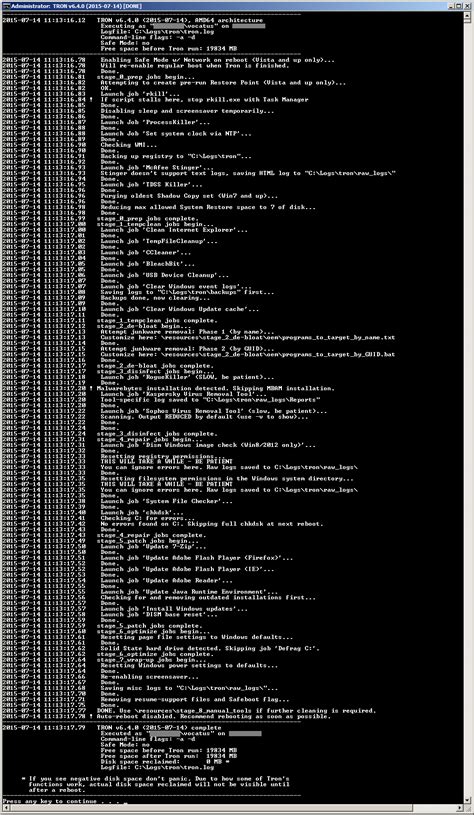The width and height of the screenshot is (474, 815).
Task: Click the 'Solid State hard drive detected' line
Action: (210, 648)
